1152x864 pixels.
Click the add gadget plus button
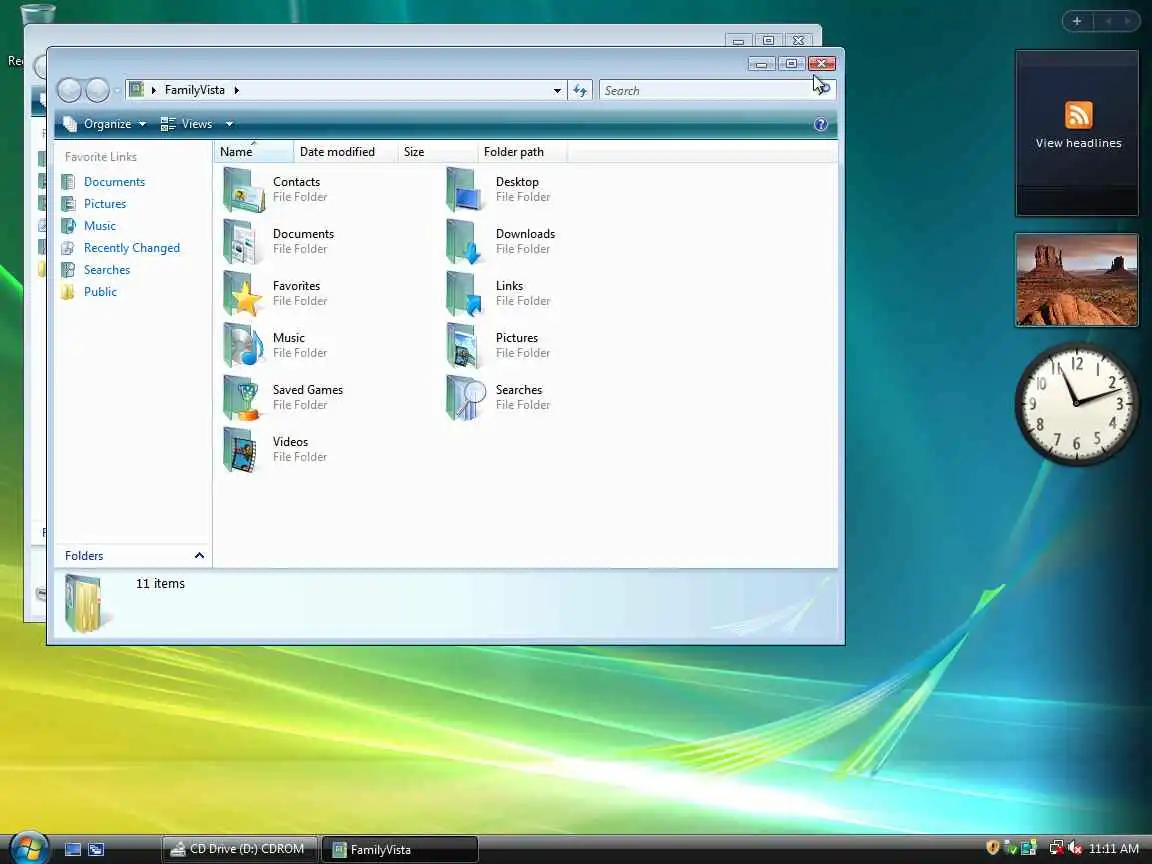click(1077, 21)
